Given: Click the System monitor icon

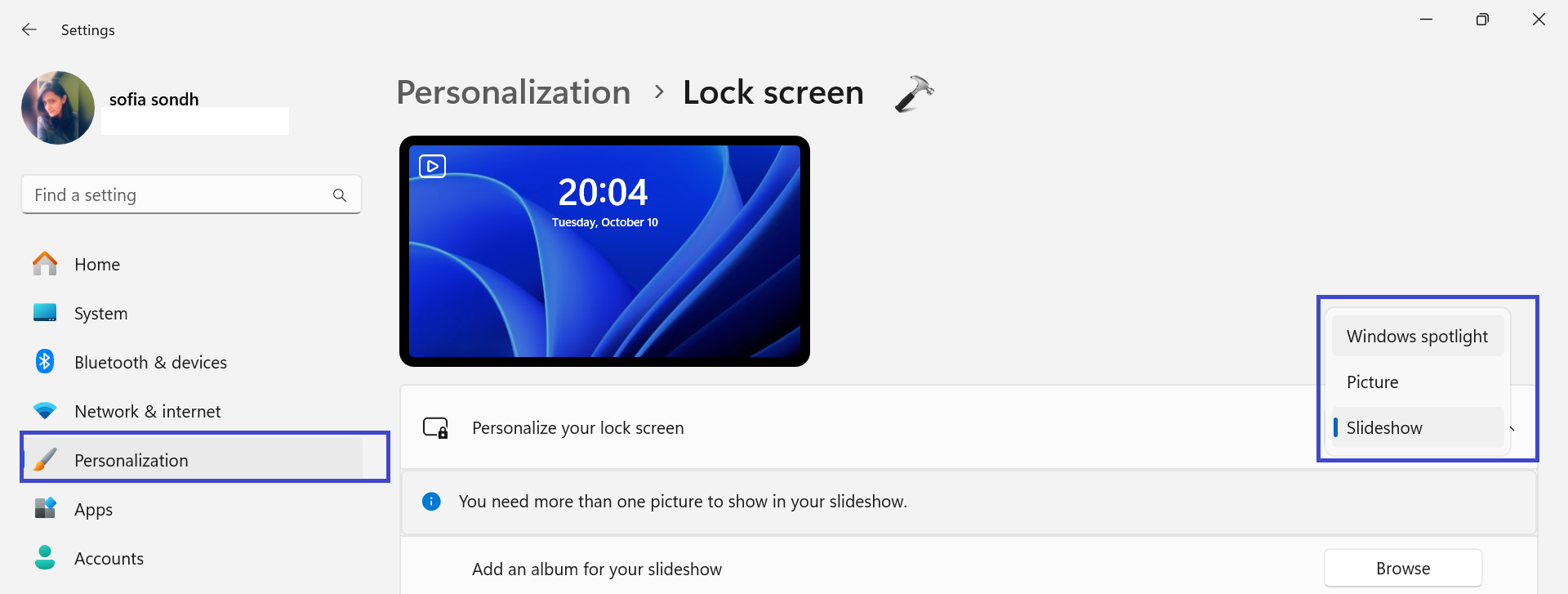Looking at the screenshot, I should coord(45,313).
